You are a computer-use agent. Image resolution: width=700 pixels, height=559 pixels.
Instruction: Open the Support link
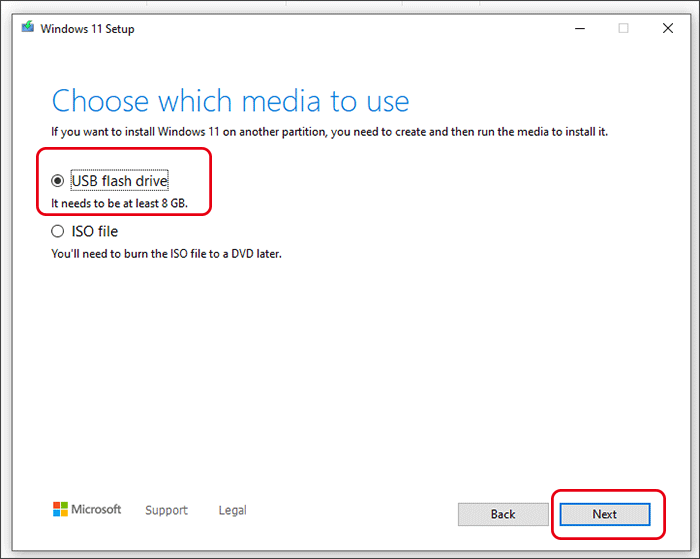coord(167,510)
